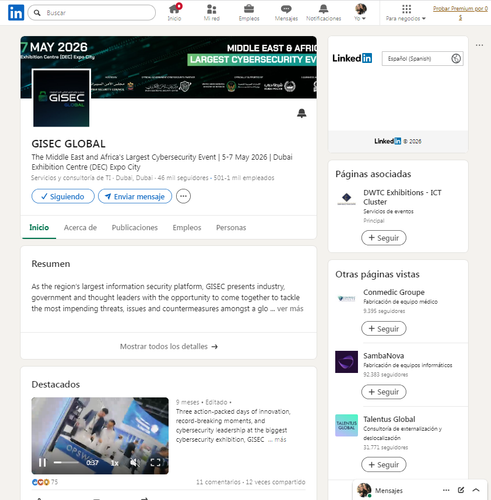The height and width of the screenshot is (500, 491).
Task: Open Conmedic Groupe page
Action: click(394, 292)
